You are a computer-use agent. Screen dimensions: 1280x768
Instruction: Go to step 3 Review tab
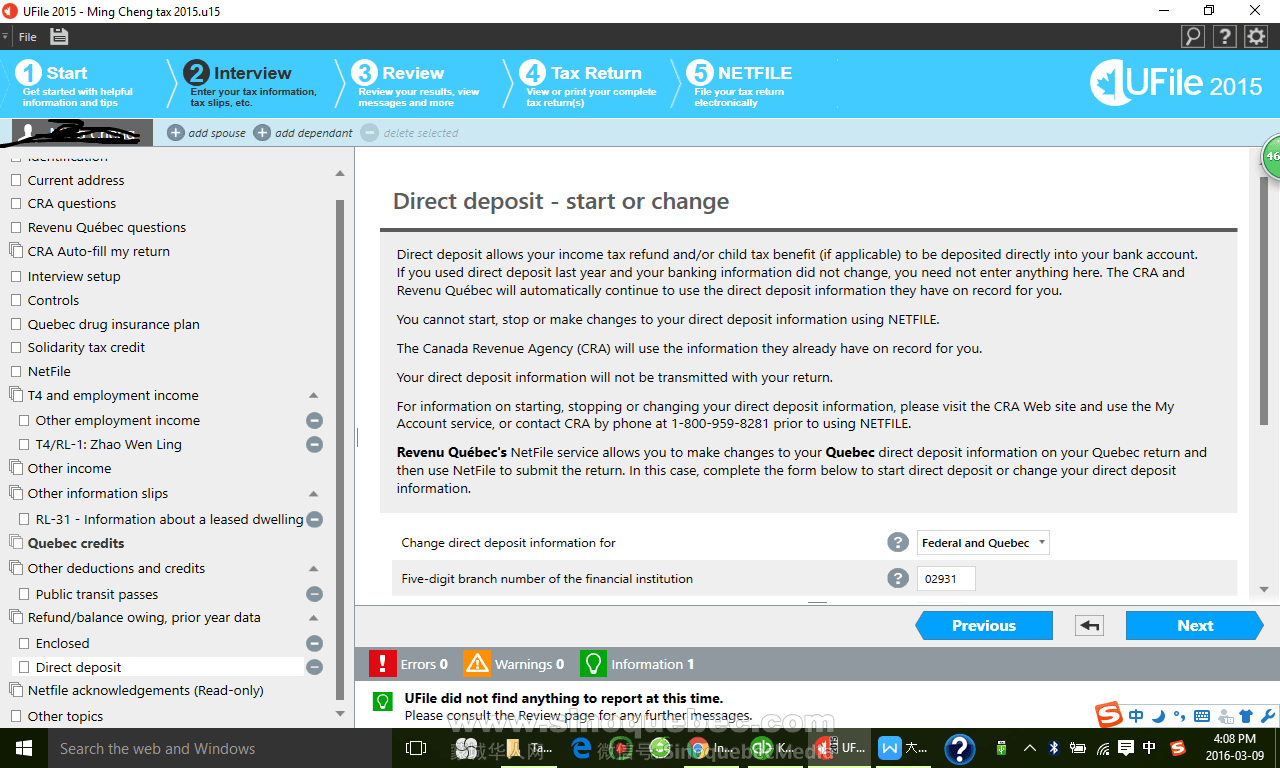point(418,84)
